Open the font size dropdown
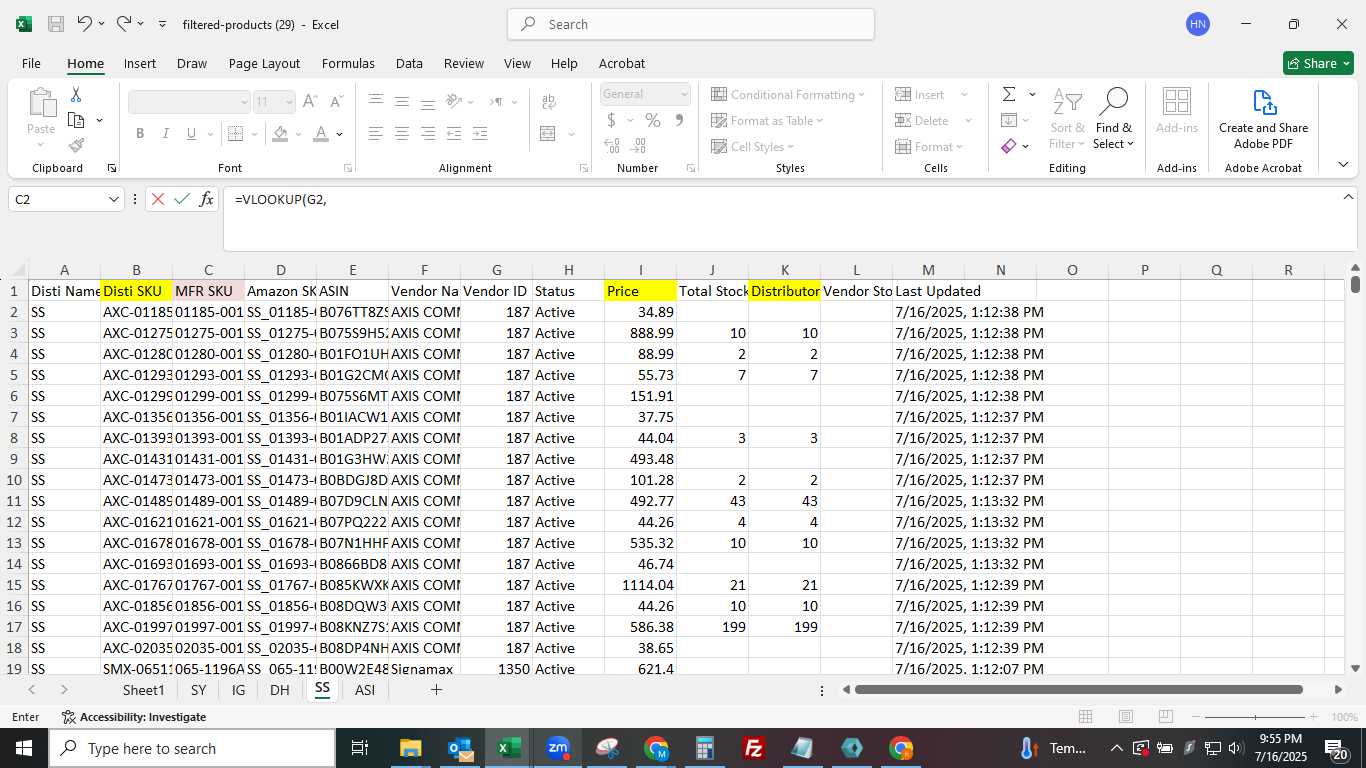Screen dimensions: 1366x768 (x=289, y=102)
